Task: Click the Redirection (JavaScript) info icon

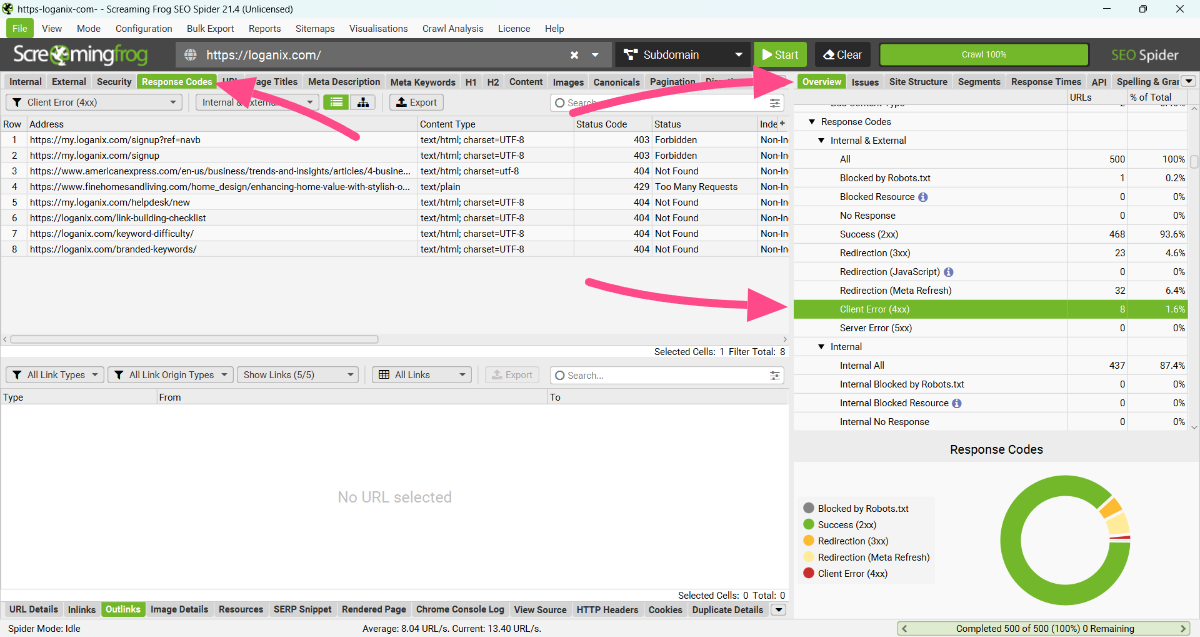Action: click(x=948, y=272)
